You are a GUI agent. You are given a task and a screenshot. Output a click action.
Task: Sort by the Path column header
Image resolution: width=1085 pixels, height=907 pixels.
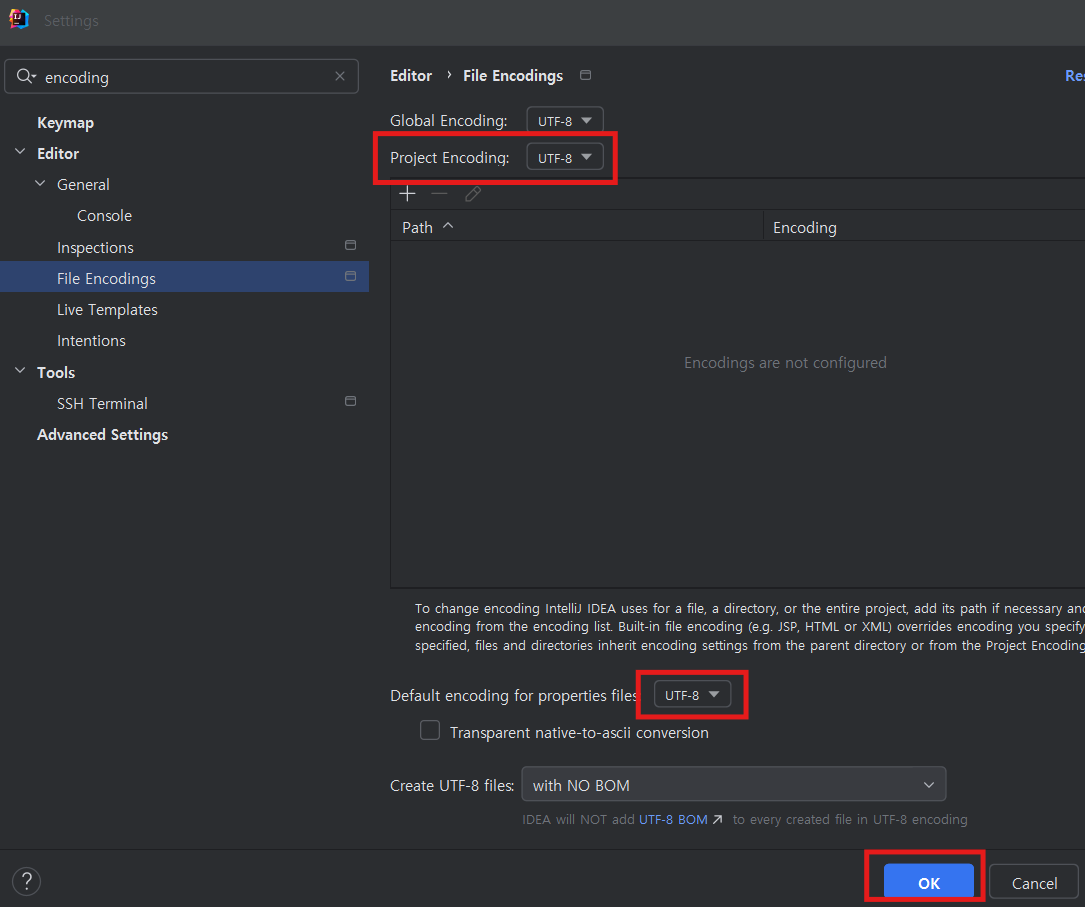[x=576, y=227]
